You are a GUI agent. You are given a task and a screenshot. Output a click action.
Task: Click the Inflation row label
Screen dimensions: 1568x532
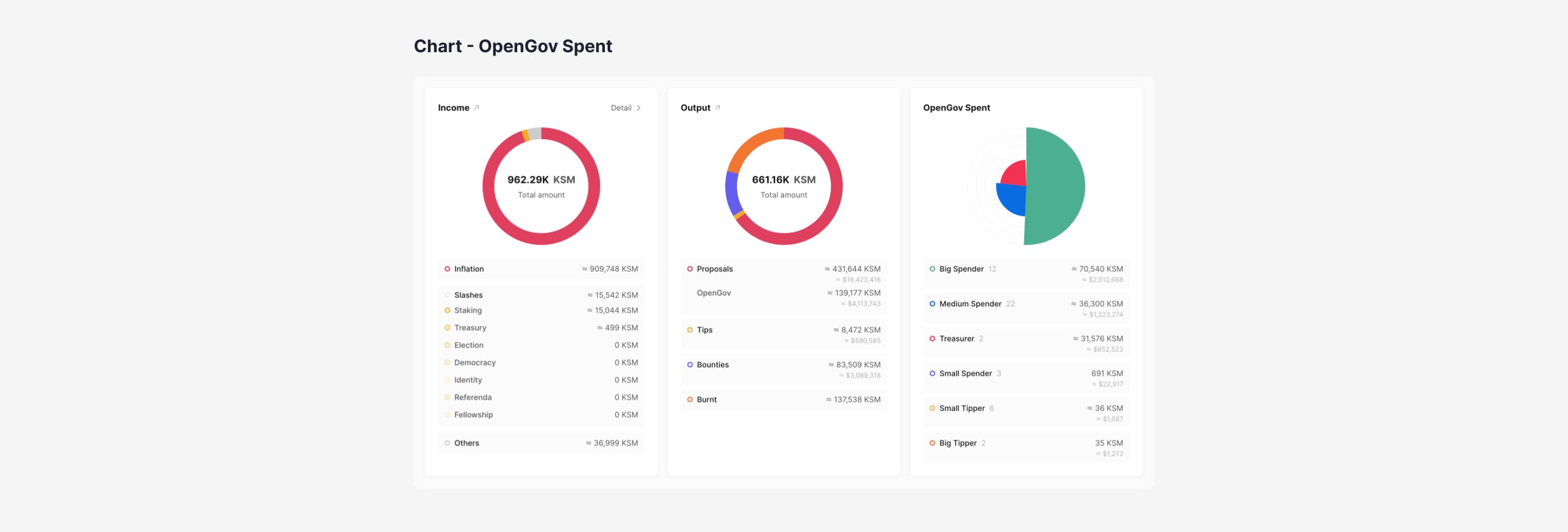[x=469, y=269]
